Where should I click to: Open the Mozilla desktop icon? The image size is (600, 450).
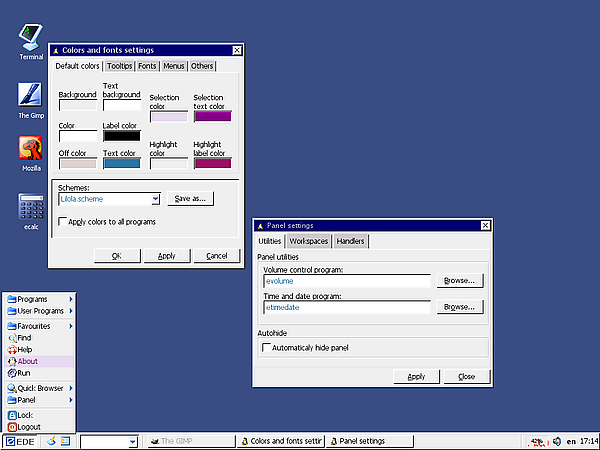31,150
